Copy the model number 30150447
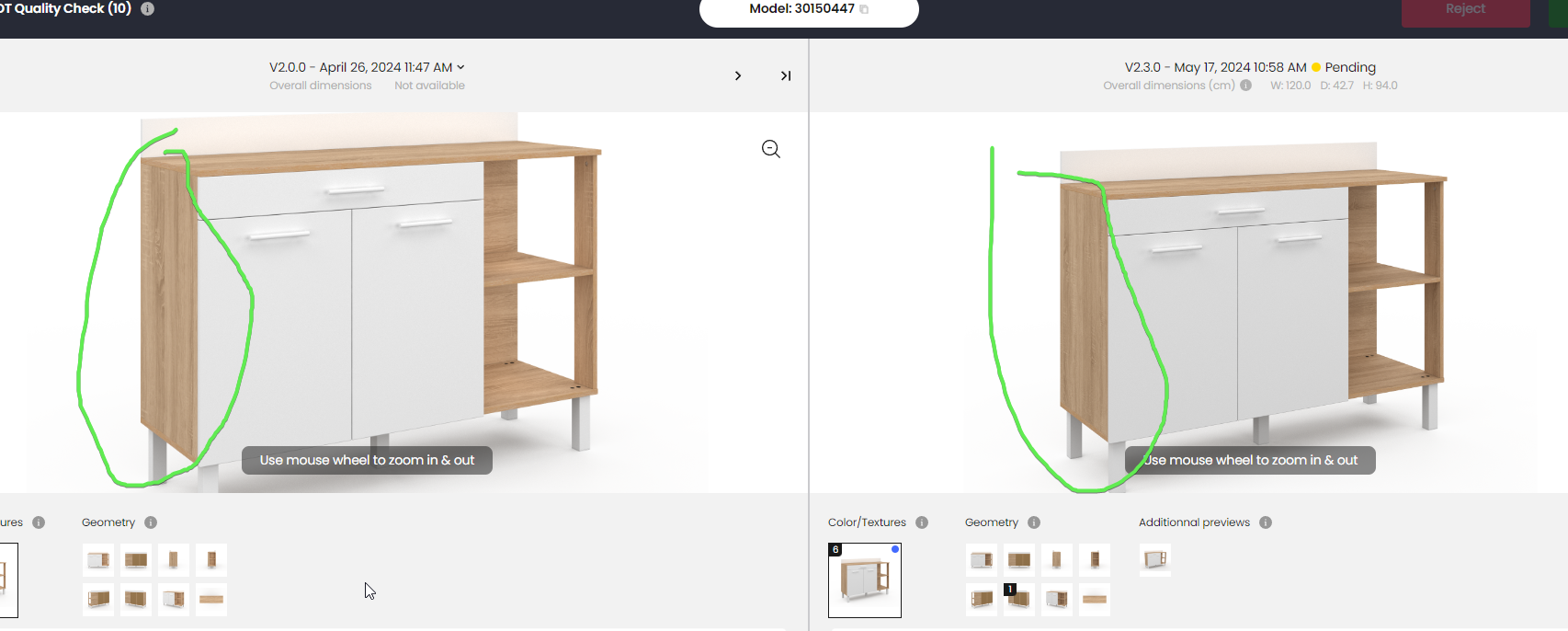Image resolution: width=1568 pixels, height=631 pixels. click(864, 9)
